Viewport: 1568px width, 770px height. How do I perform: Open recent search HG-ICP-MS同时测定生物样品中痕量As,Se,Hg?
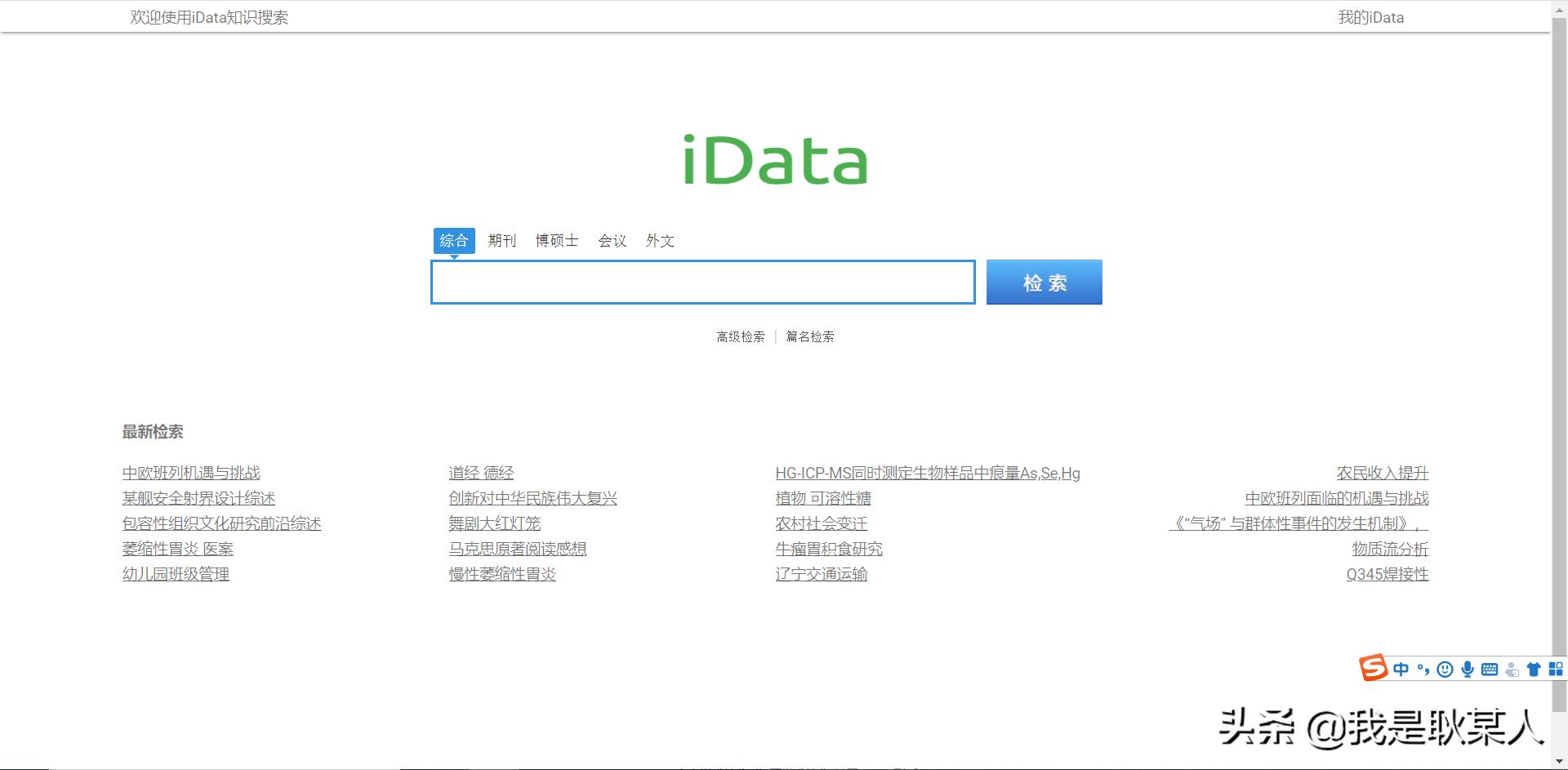[928, 473]
